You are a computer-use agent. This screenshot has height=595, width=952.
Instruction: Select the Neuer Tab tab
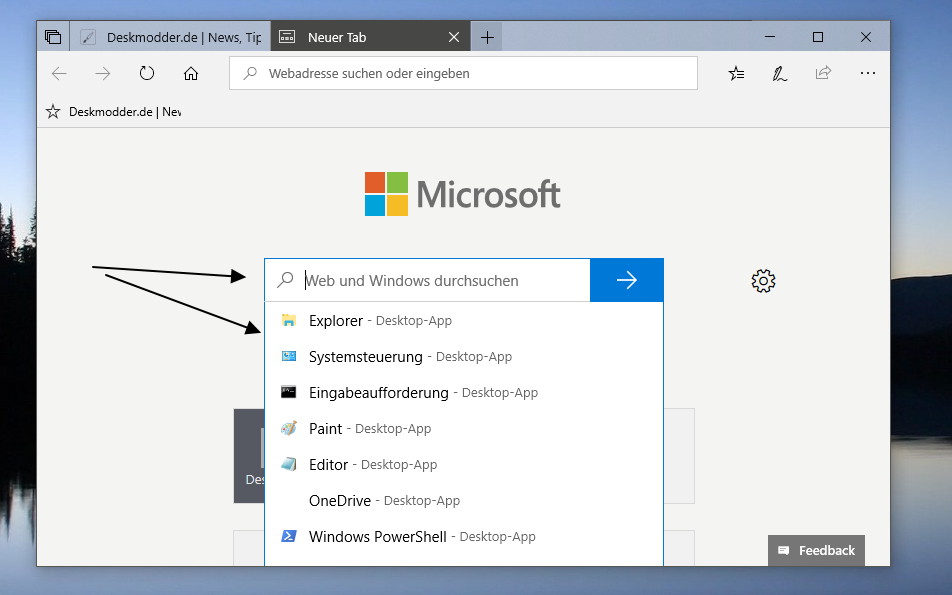[x=370, y=37]
